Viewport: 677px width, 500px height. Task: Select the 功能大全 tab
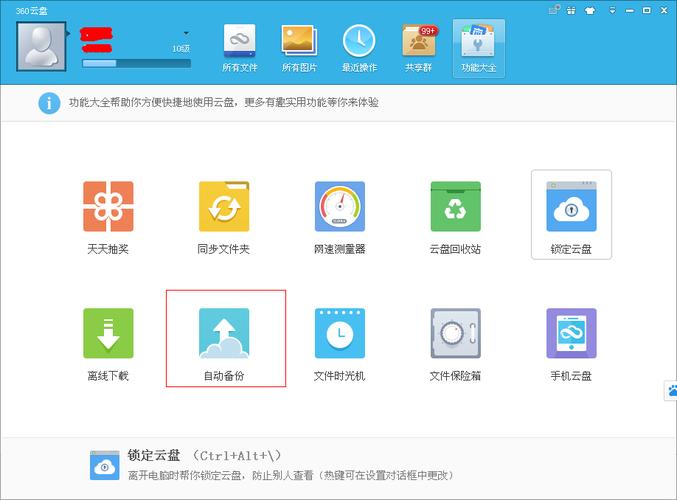click(x=478, y=48)
